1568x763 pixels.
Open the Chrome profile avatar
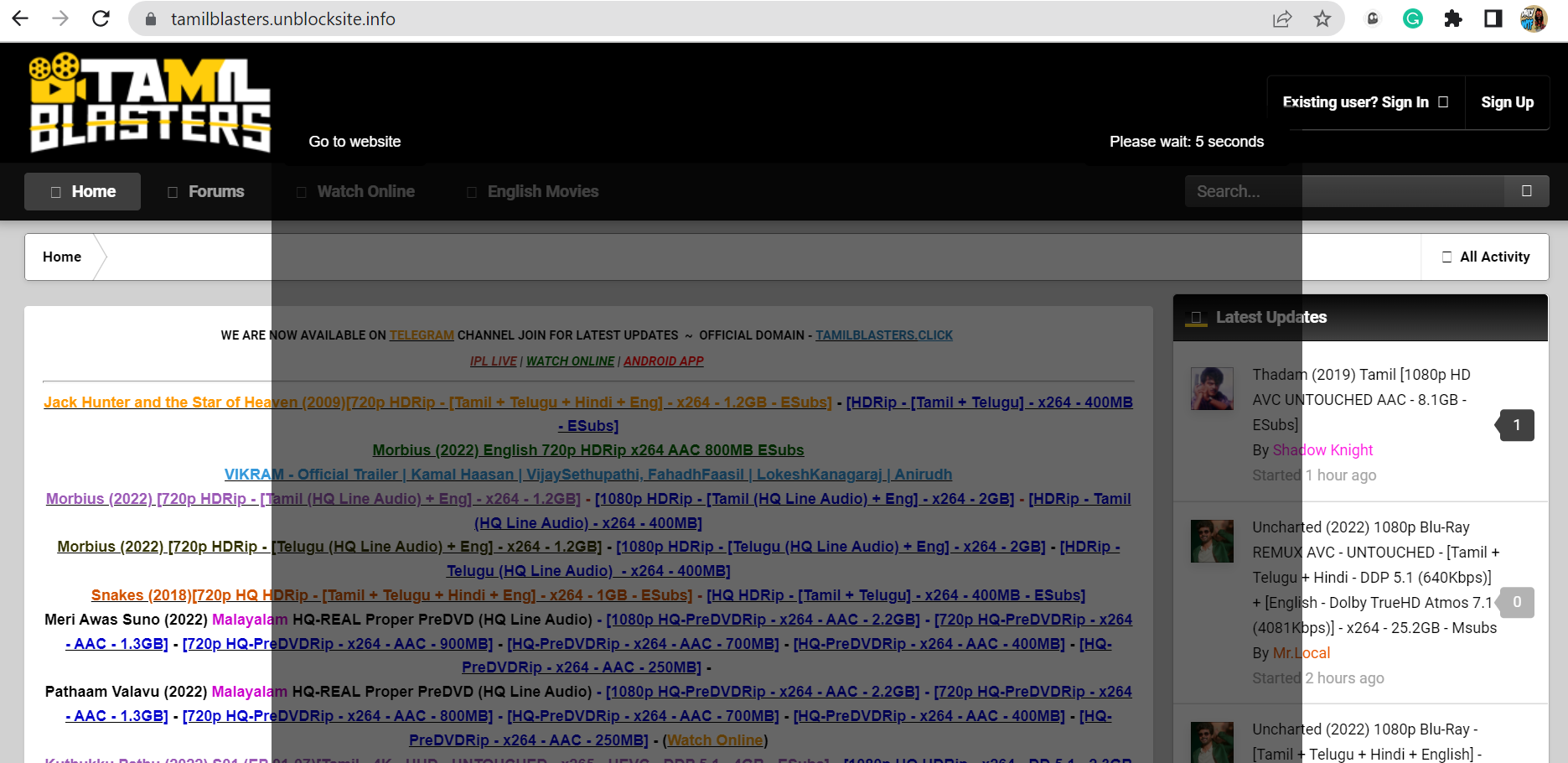[1534, 18]
